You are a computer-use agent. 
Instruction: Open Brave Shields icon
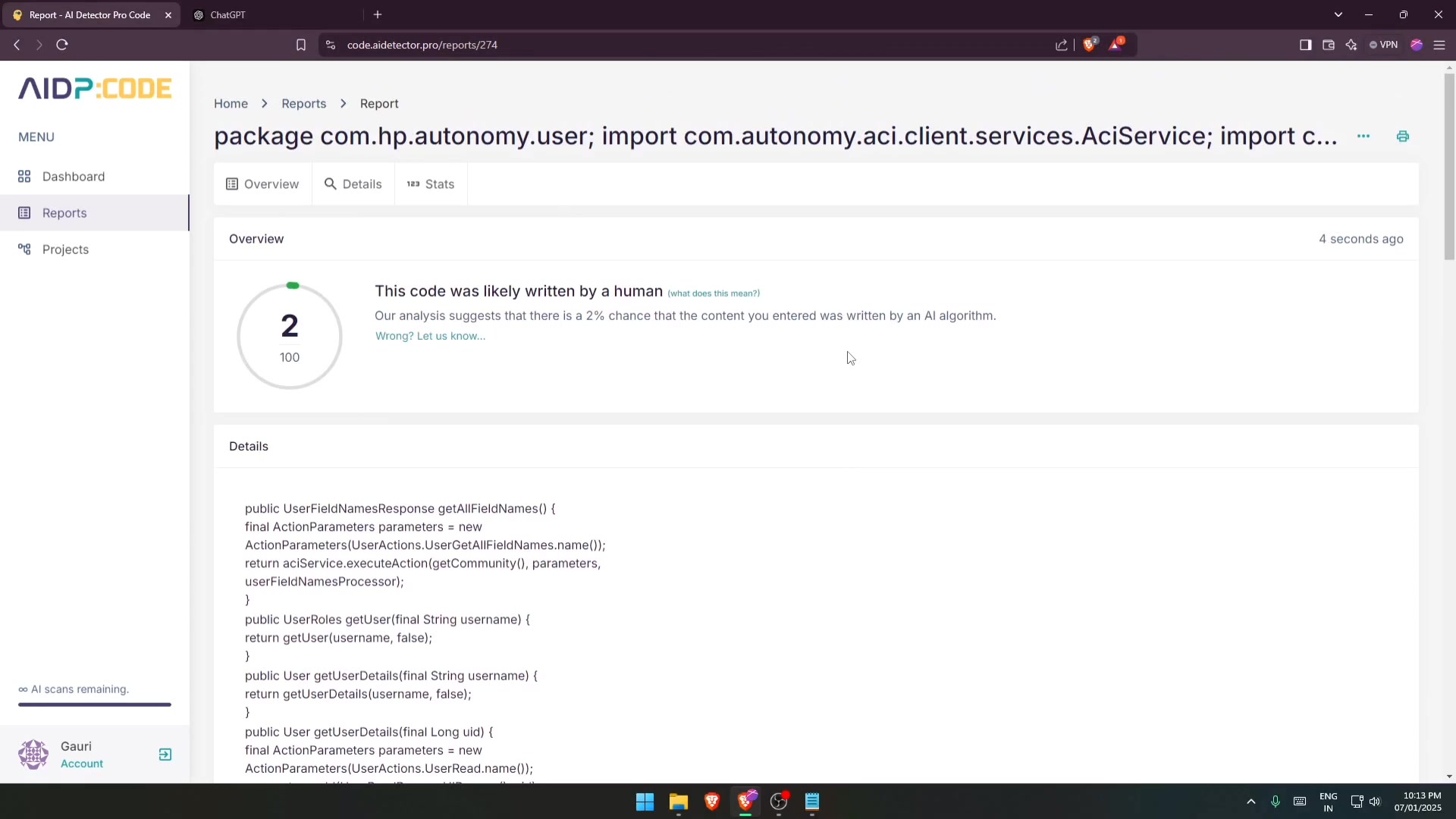pos(1090,45)
